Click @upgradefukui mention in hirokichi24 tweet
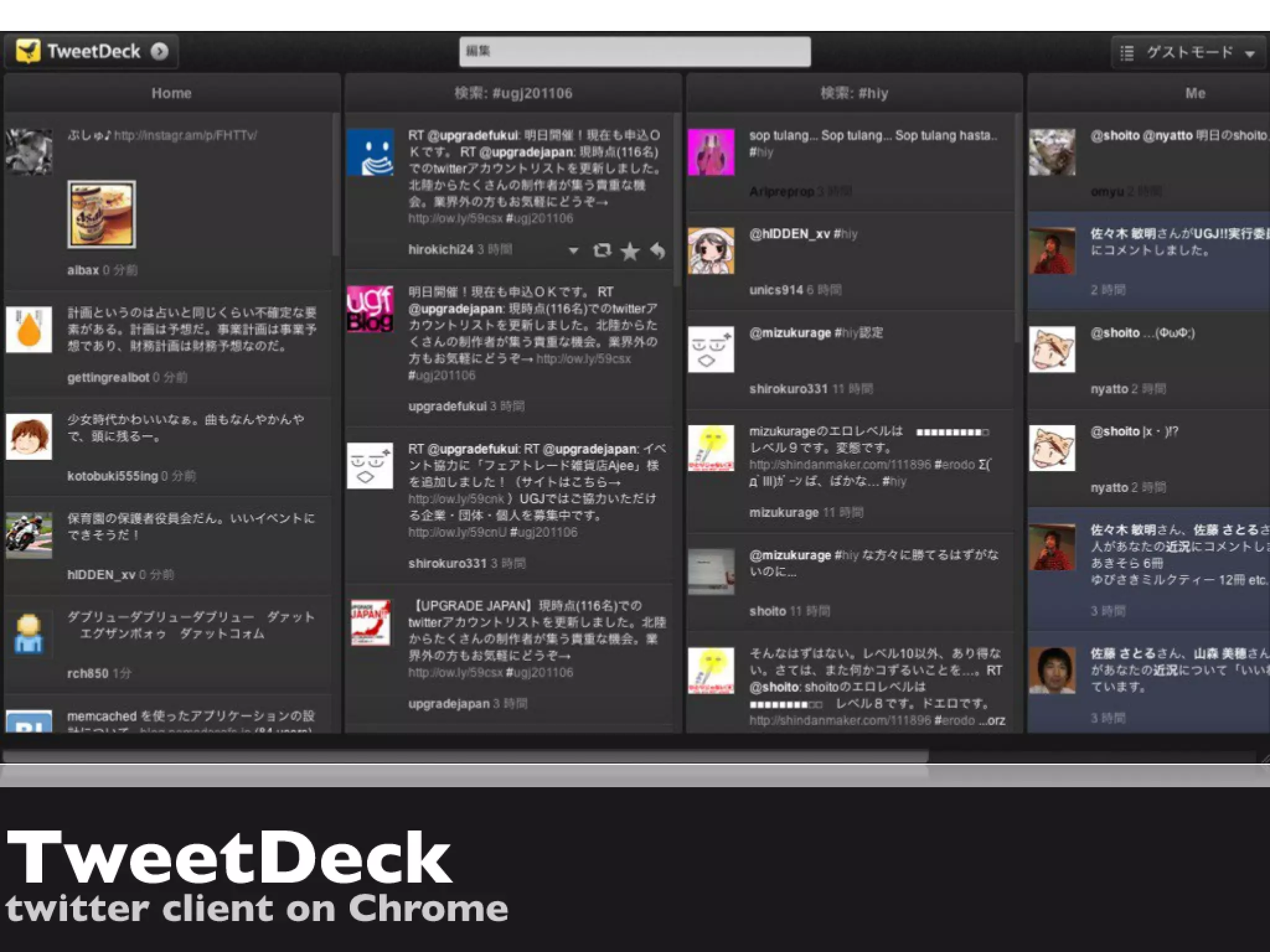The width and height of the screenshot is (1270, 952). coord(474,135)
